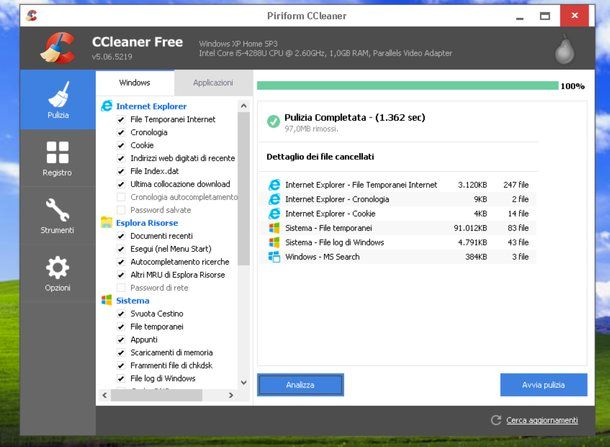Click the vertical scrollbar thumb

(244, 189)
